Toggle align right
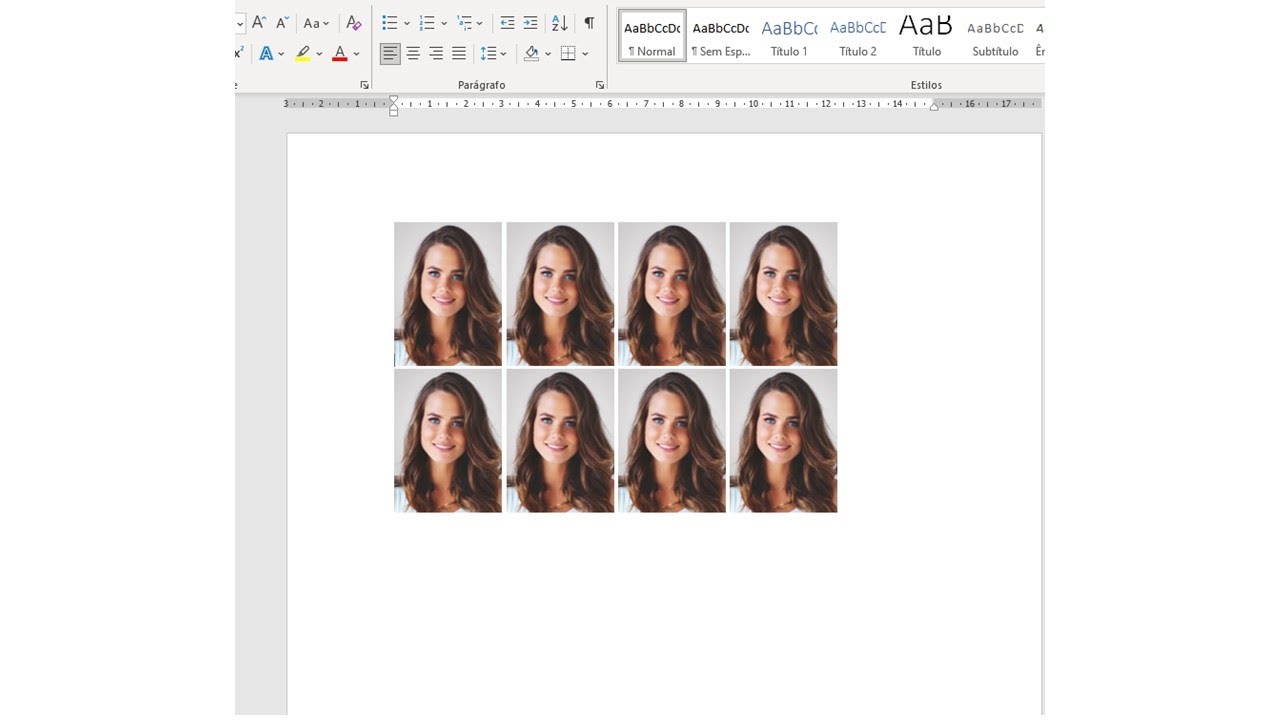 click(436, 54)
